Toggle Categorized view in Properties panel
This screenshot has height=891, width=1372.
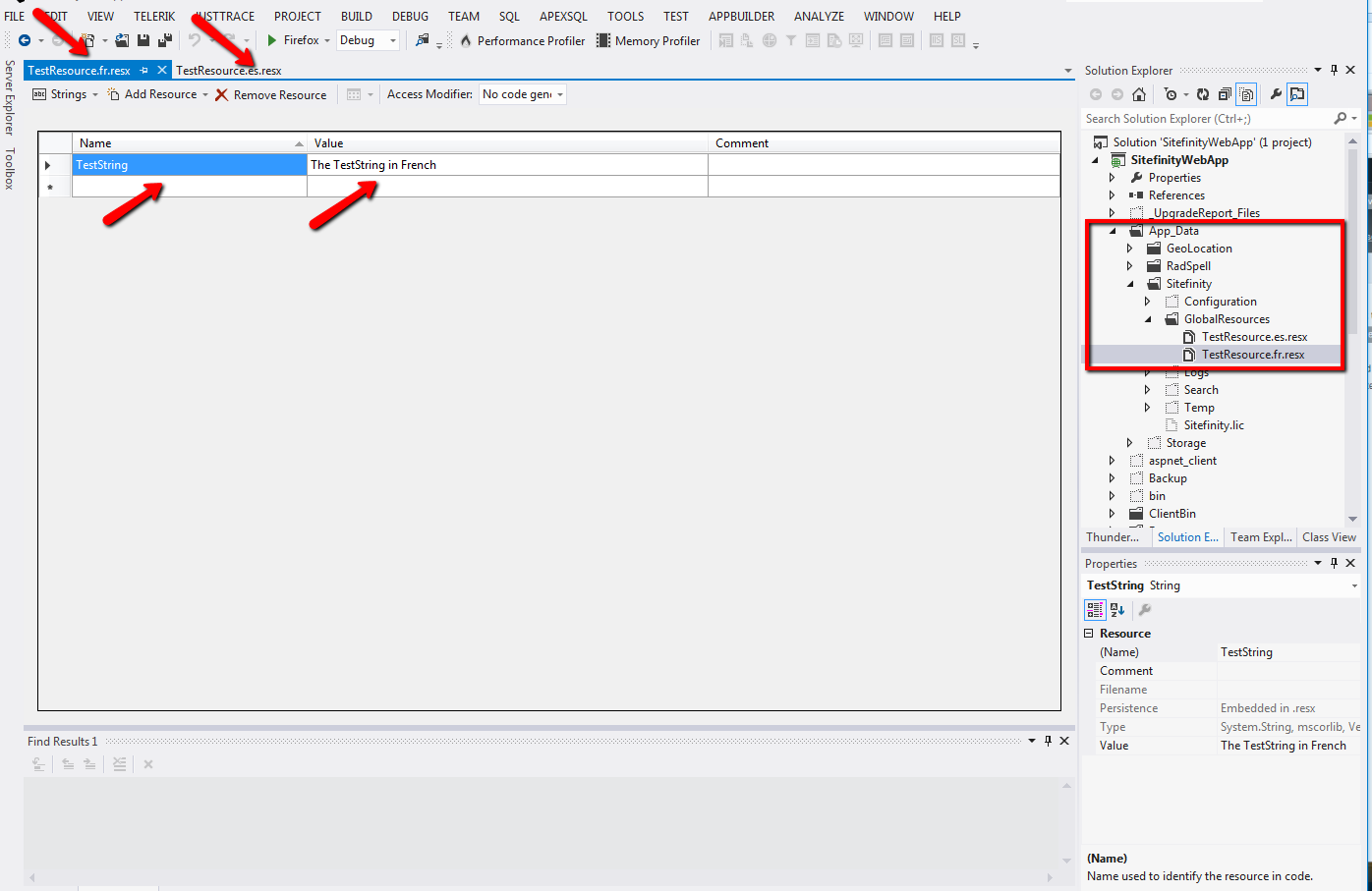tap(1095, 610)
